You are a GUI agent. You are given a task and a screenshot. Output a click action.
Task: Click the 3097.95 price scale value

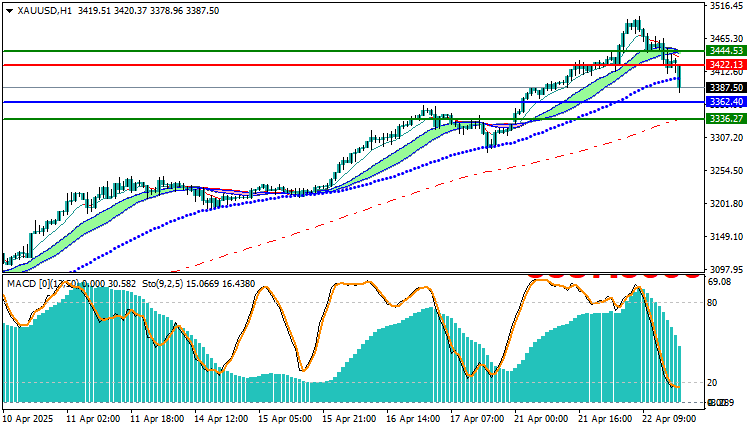[x=727, y=269]
